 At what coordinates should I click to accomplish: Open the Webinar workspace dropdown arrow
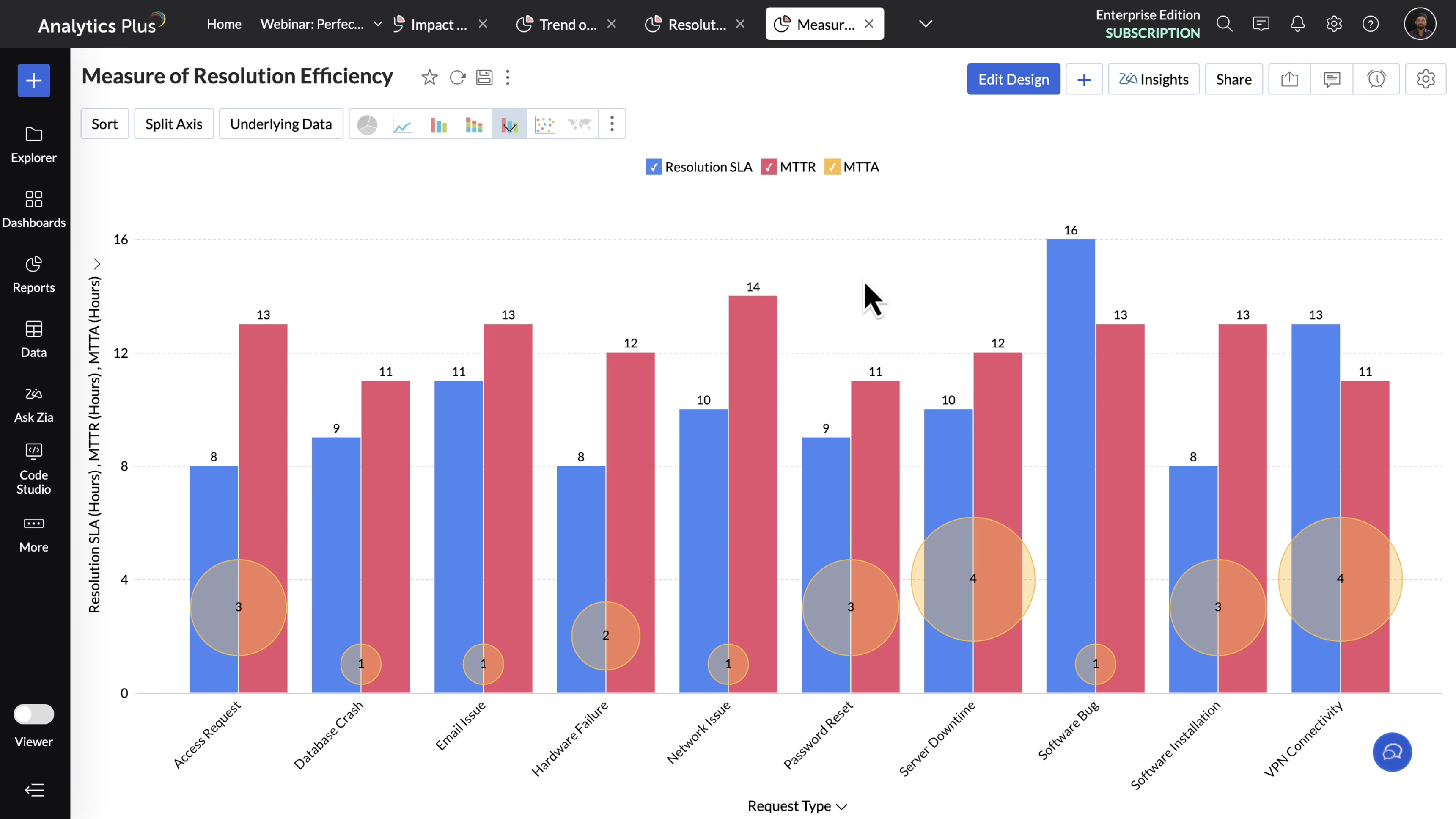click(x=378, y=24)
